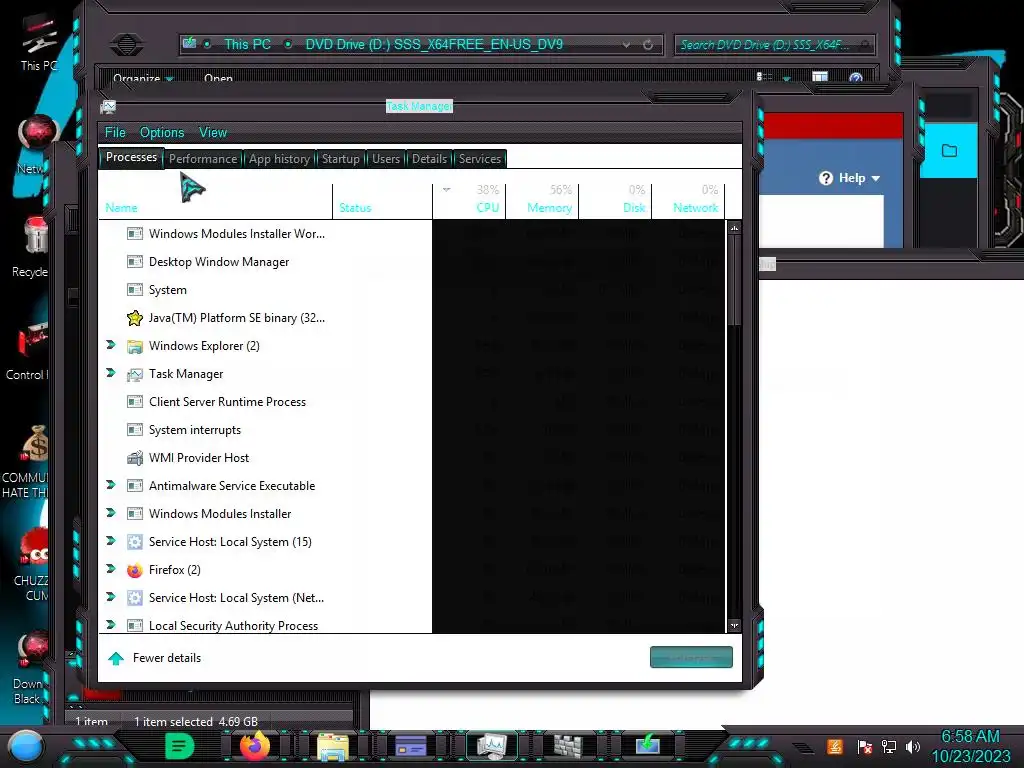Click This PC in Explorer address bar
The width and height of the screenshot is (1024, 768).
247,44
